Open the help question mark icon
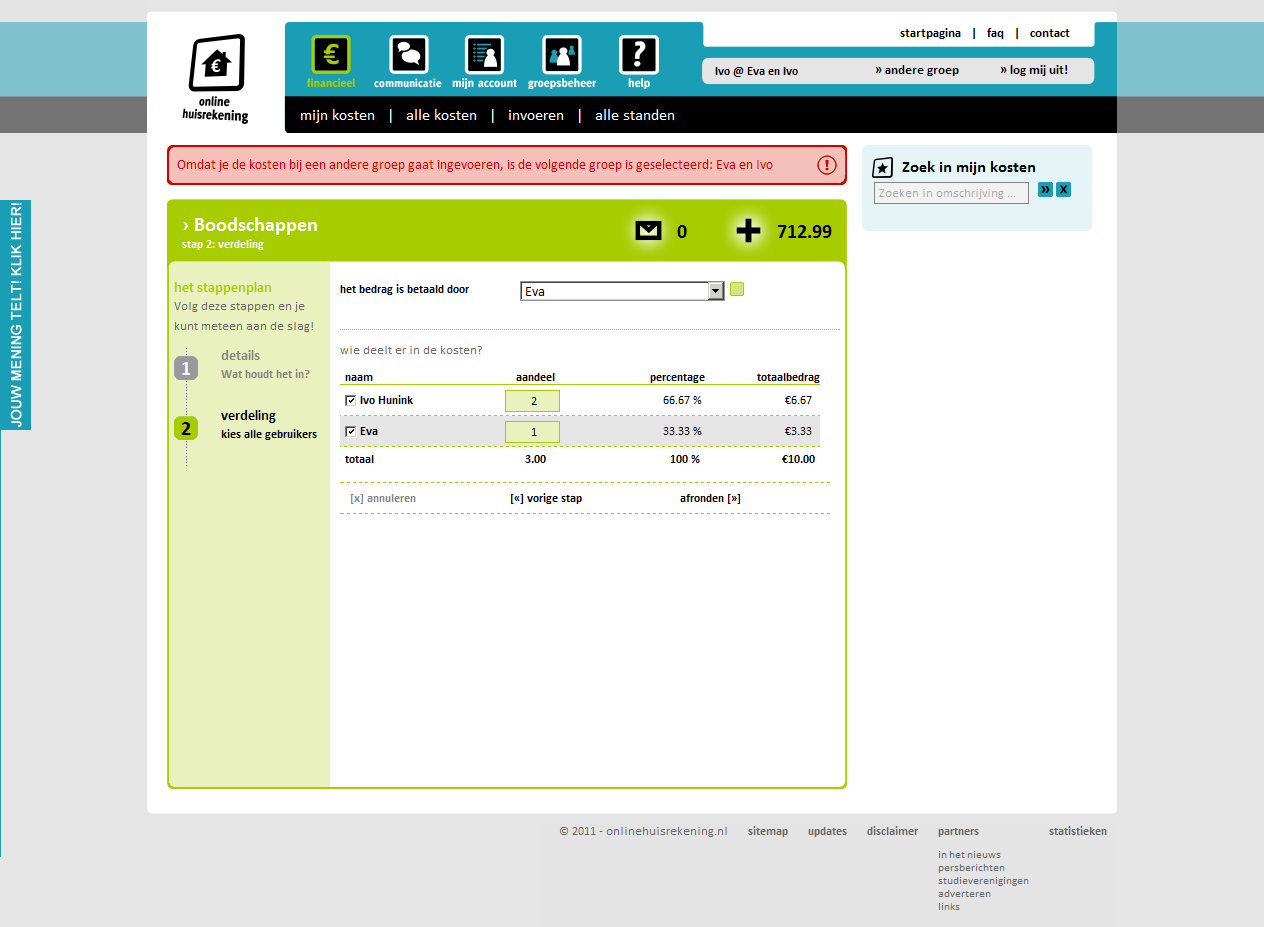1264x927 pixels. pyautogui.click(x=638, y=55)
